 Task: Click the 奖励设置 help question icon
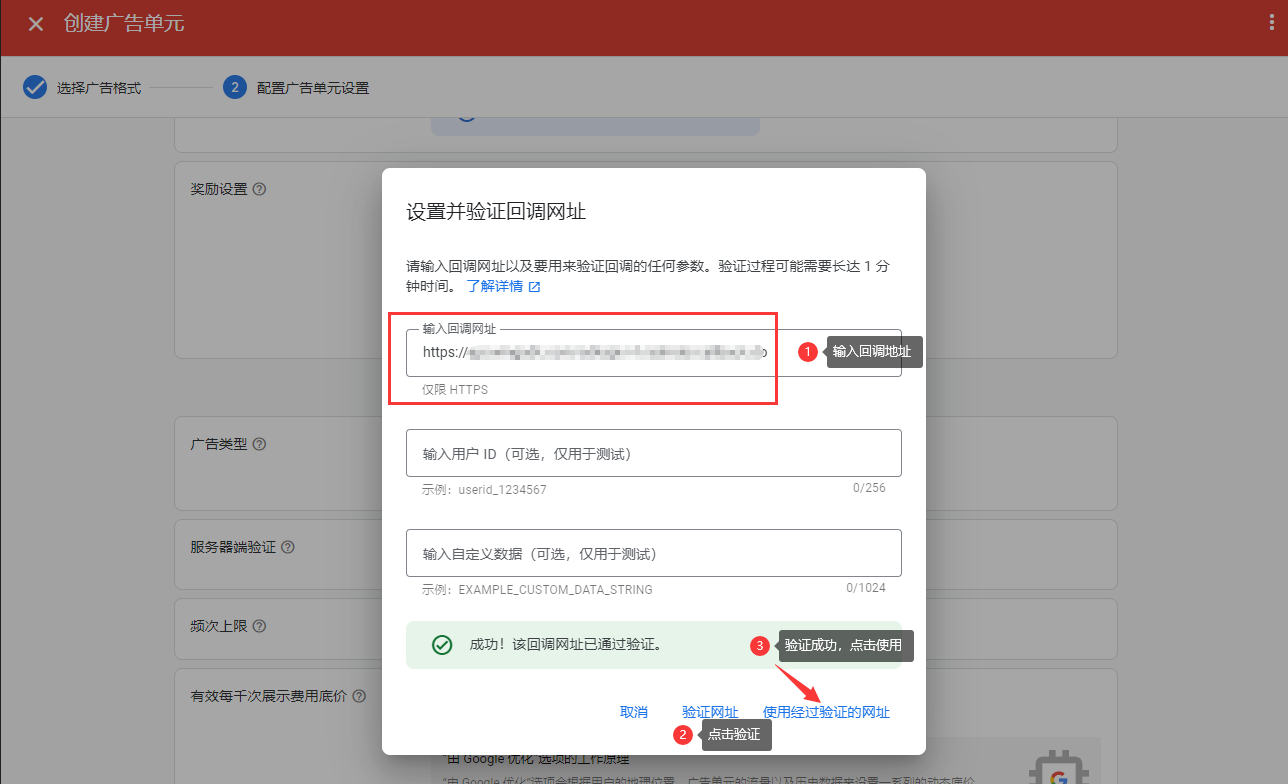(260, 189)
